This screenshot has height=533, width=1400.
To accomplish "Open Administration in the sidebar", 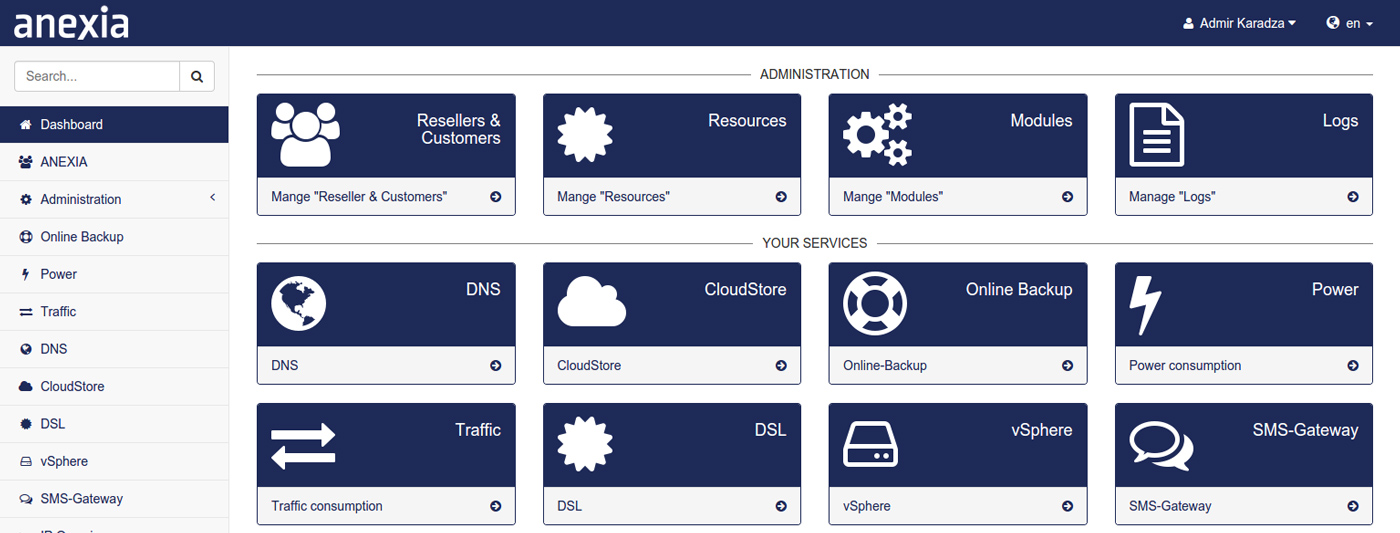I will (x=114, y=199).
